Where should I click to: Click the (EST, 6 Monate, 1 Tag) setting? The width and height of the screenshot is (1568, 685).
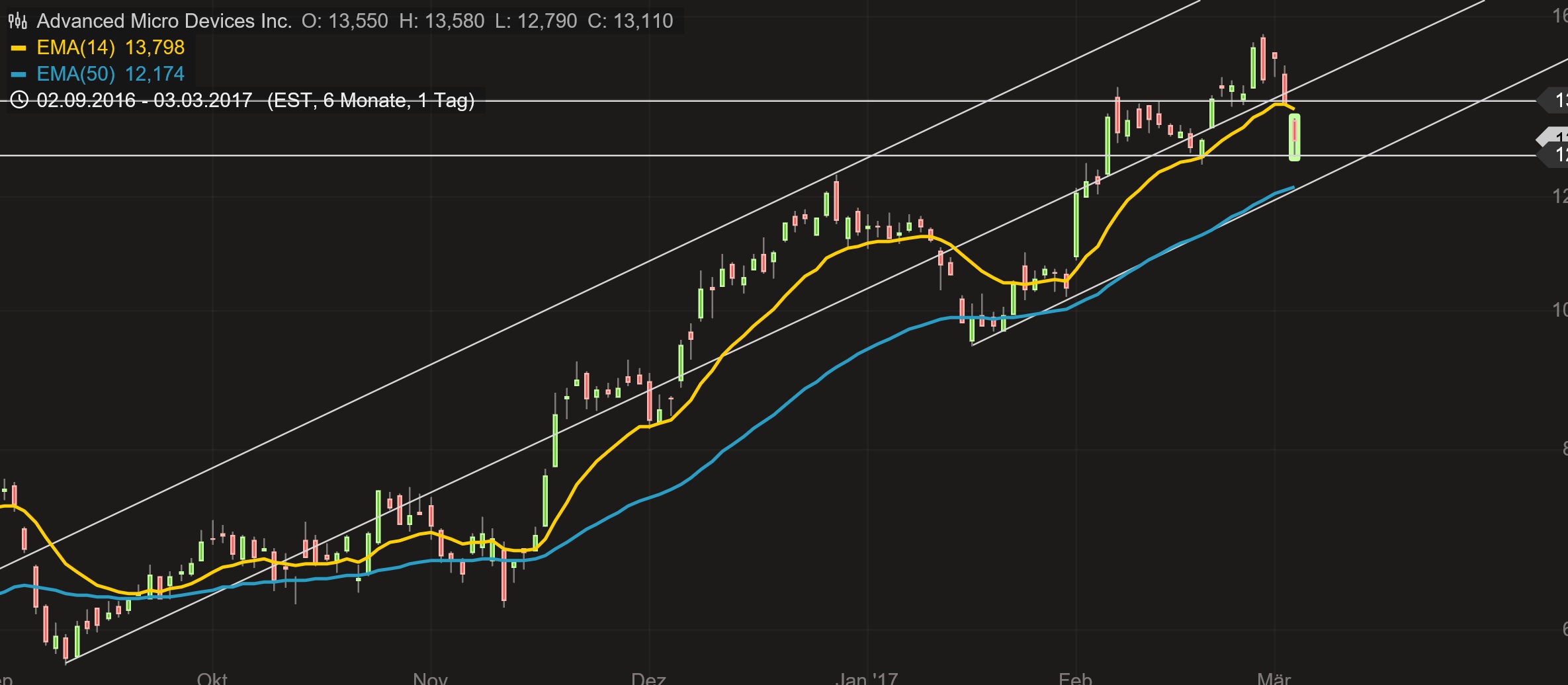pos(370,101)
